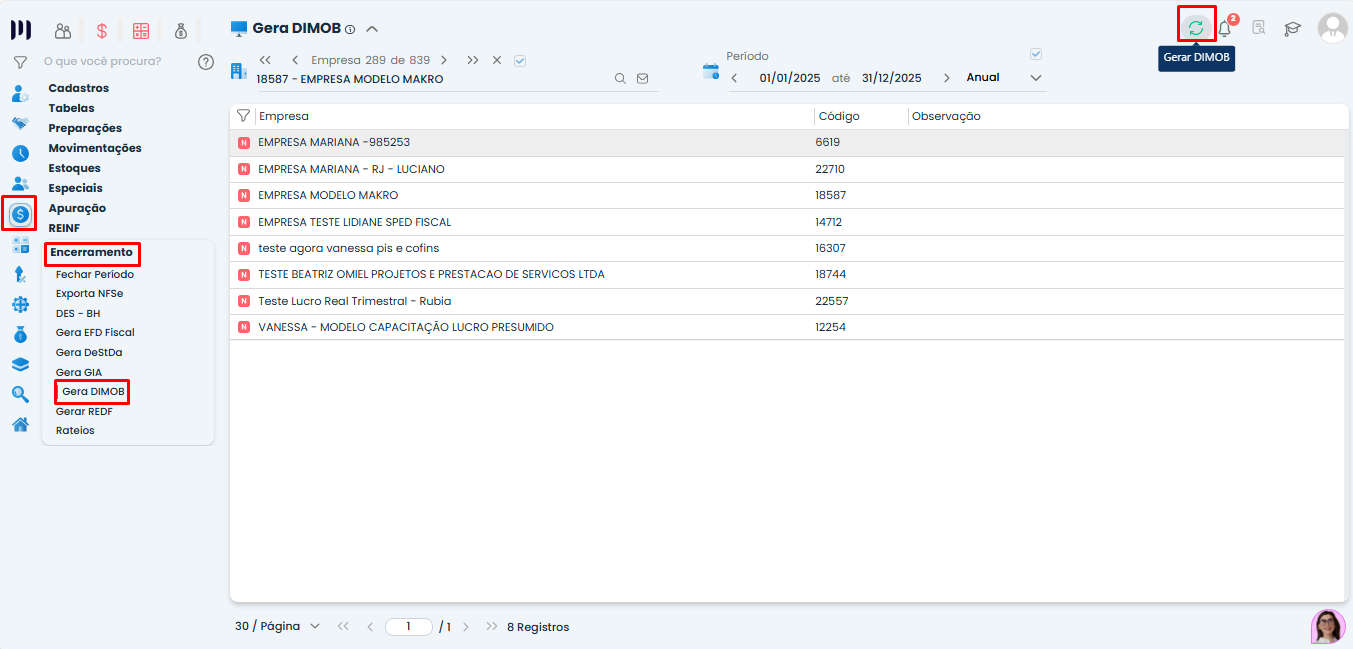Open the home icon in the sidebar
This screenshot has width=1353, height=649.
coord(20,424)
